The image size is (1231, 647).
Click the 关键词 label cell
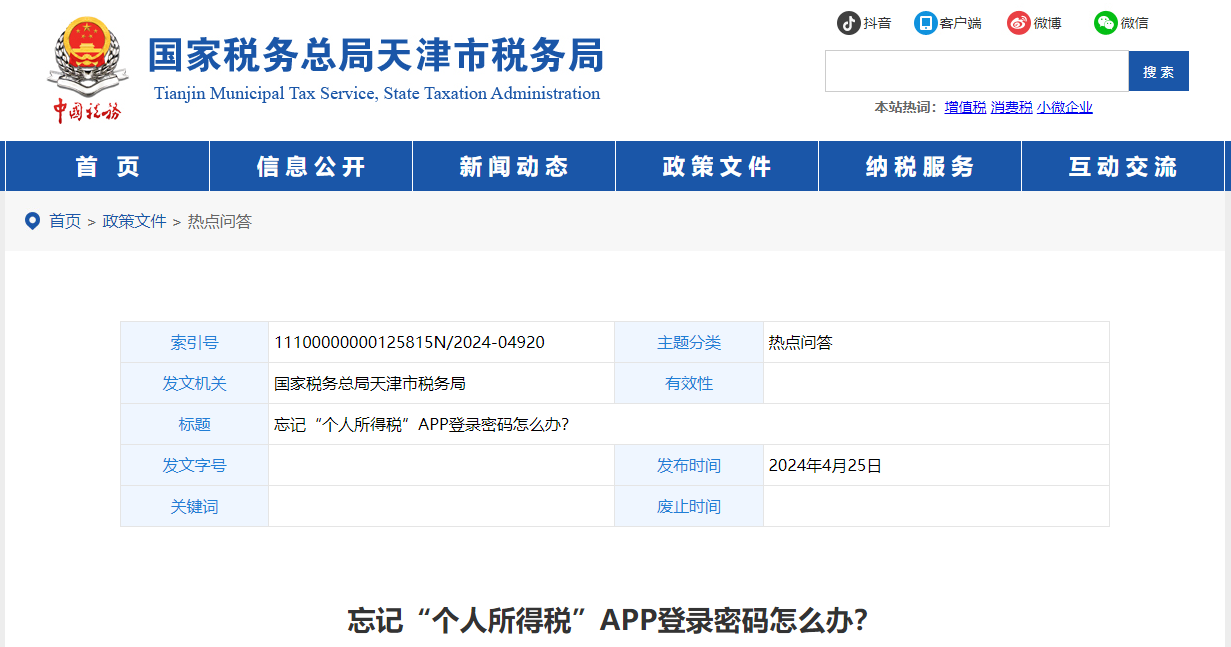pos(194,506)
